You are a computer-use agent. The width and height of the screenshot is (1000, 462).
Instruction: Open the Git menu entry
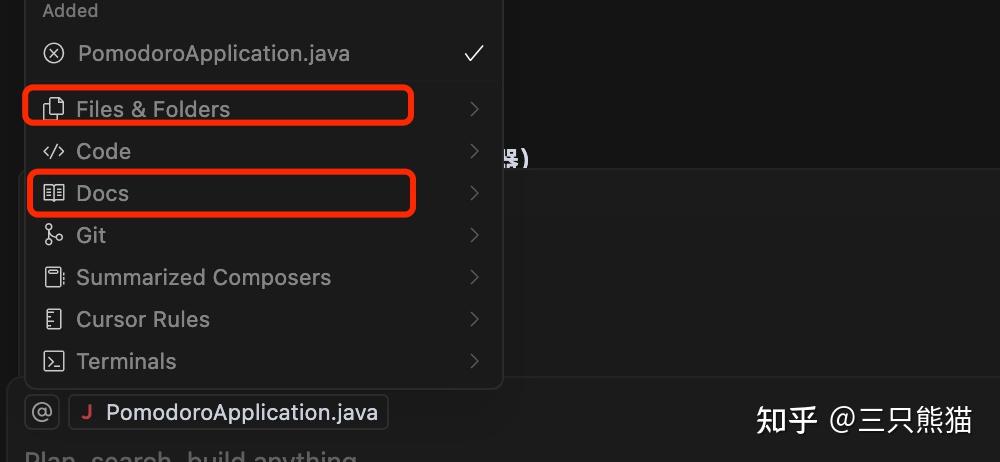[92, 235]
